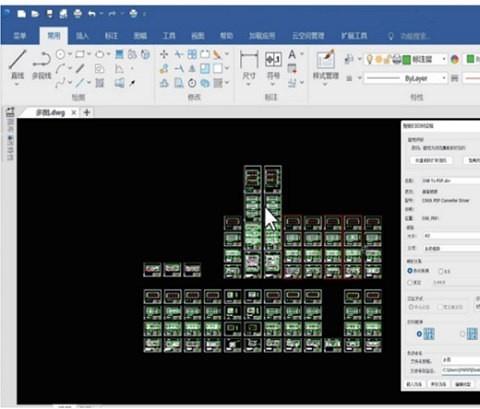Click the color wheel icon in properties group
Image resolution: width=480 pixels, height=409 pixels.
455,59
